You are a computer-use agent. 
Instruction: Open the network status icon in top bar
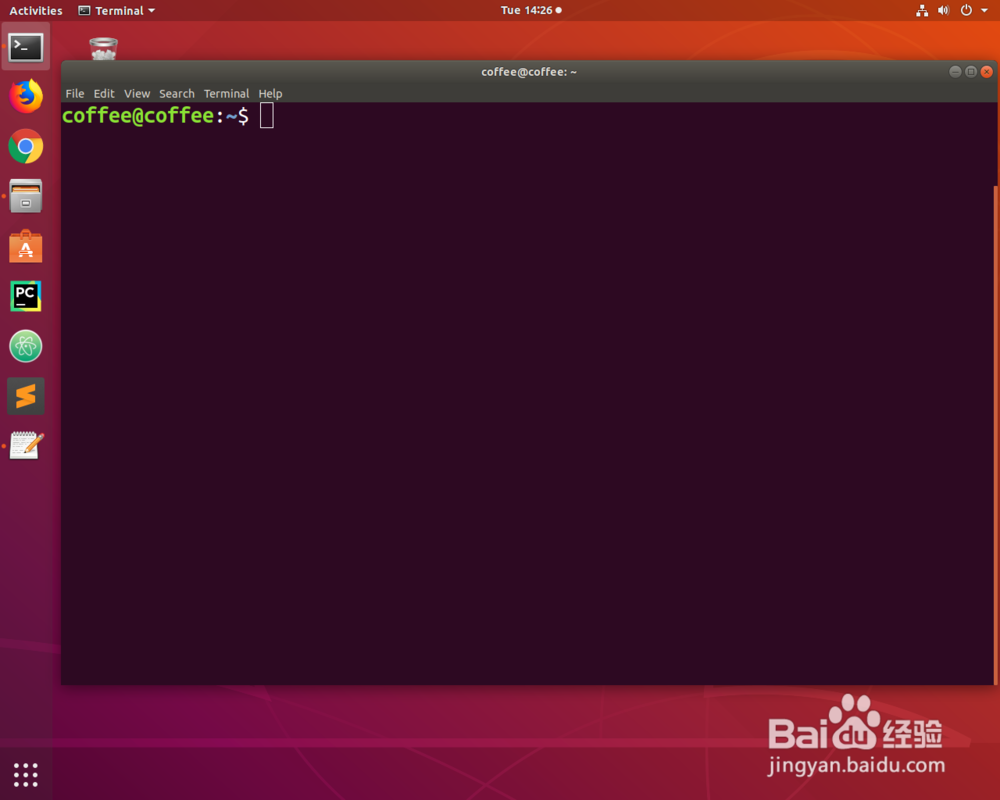click(x=922, y=10)
